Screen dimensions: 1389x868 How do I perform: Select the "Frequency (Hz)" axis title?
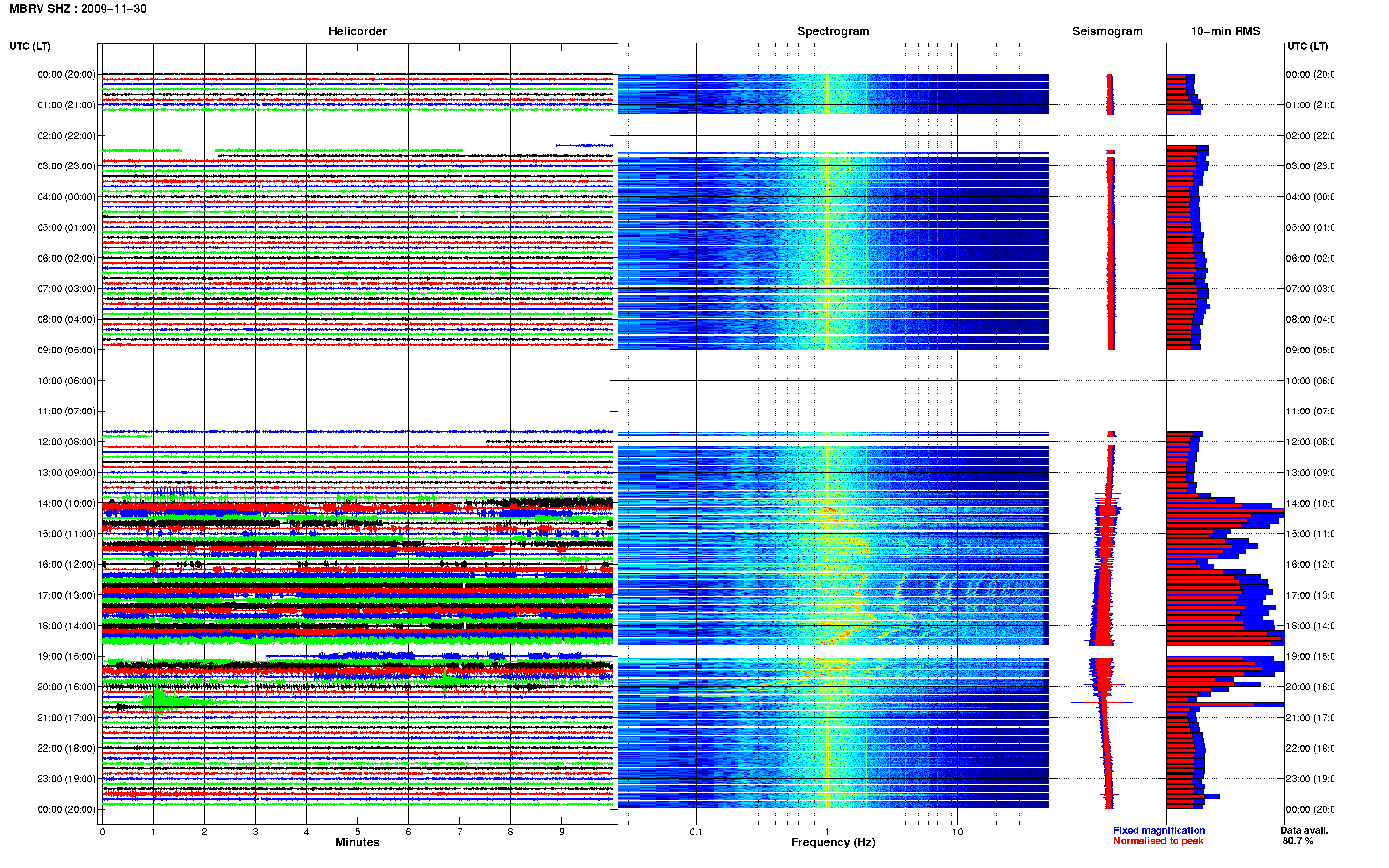[833, 842]
